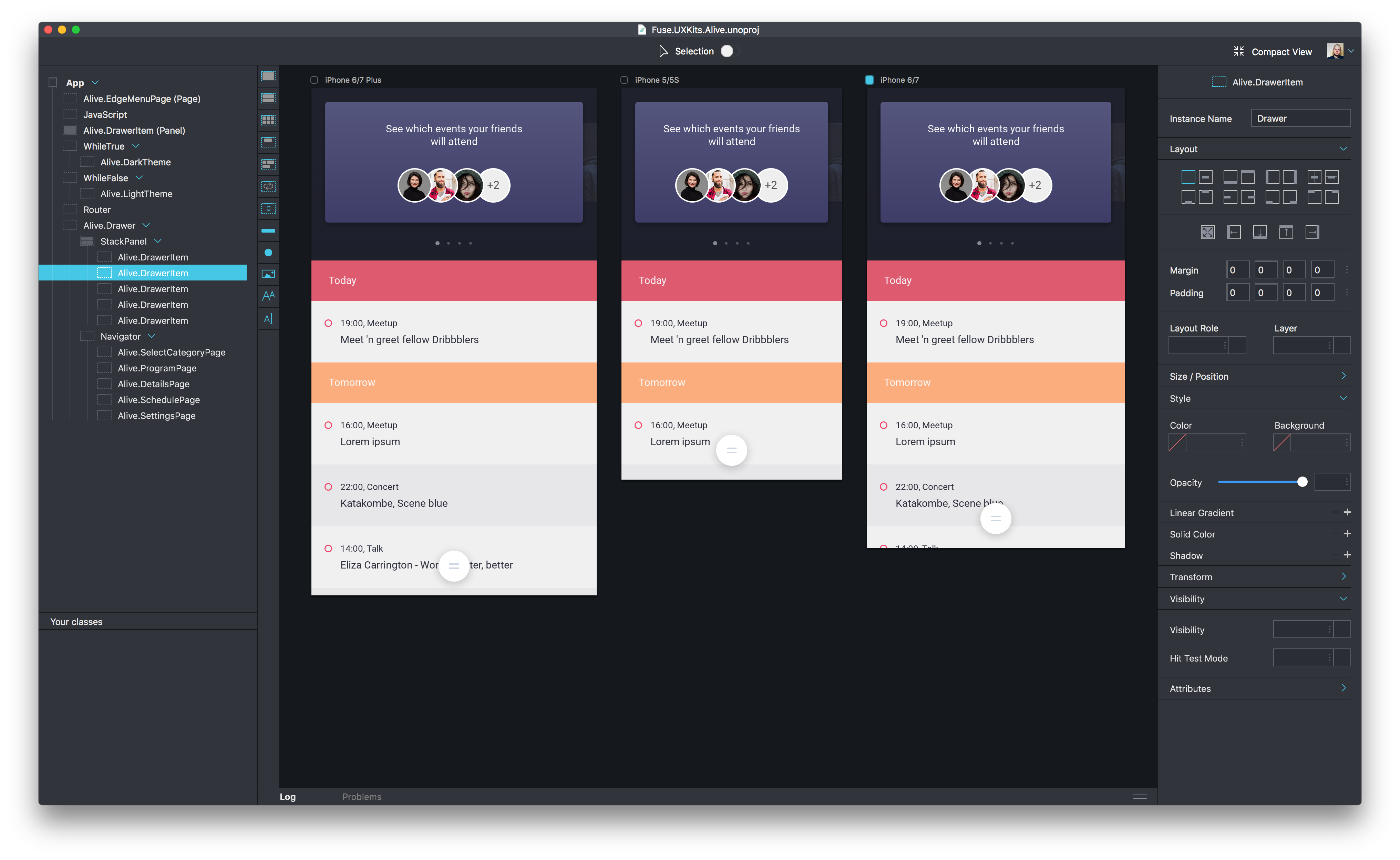
Task: Select the Grid layout tool
Action: (268, 120)
